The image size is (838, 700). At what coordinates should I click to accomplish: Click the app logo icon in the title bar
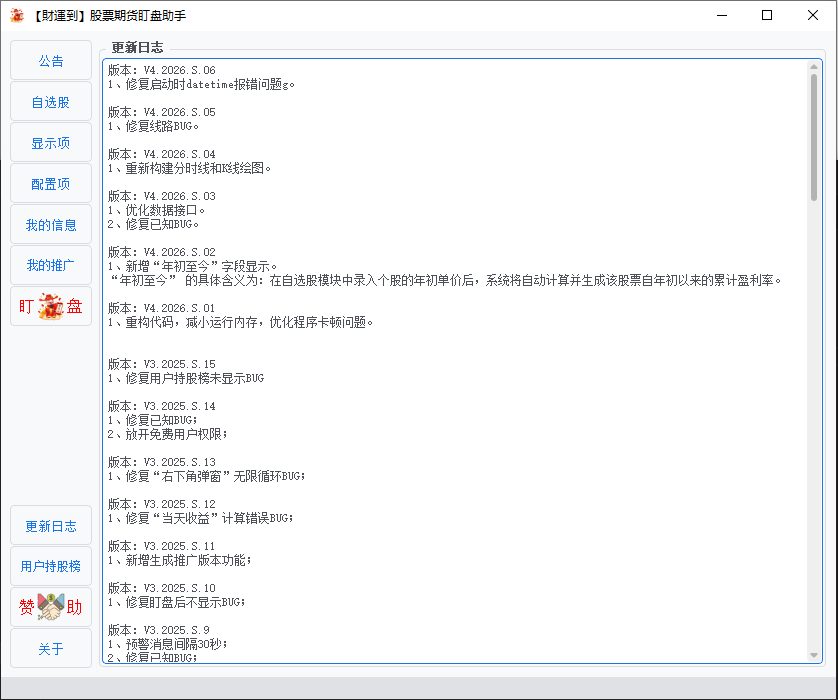tap(16, 15)
